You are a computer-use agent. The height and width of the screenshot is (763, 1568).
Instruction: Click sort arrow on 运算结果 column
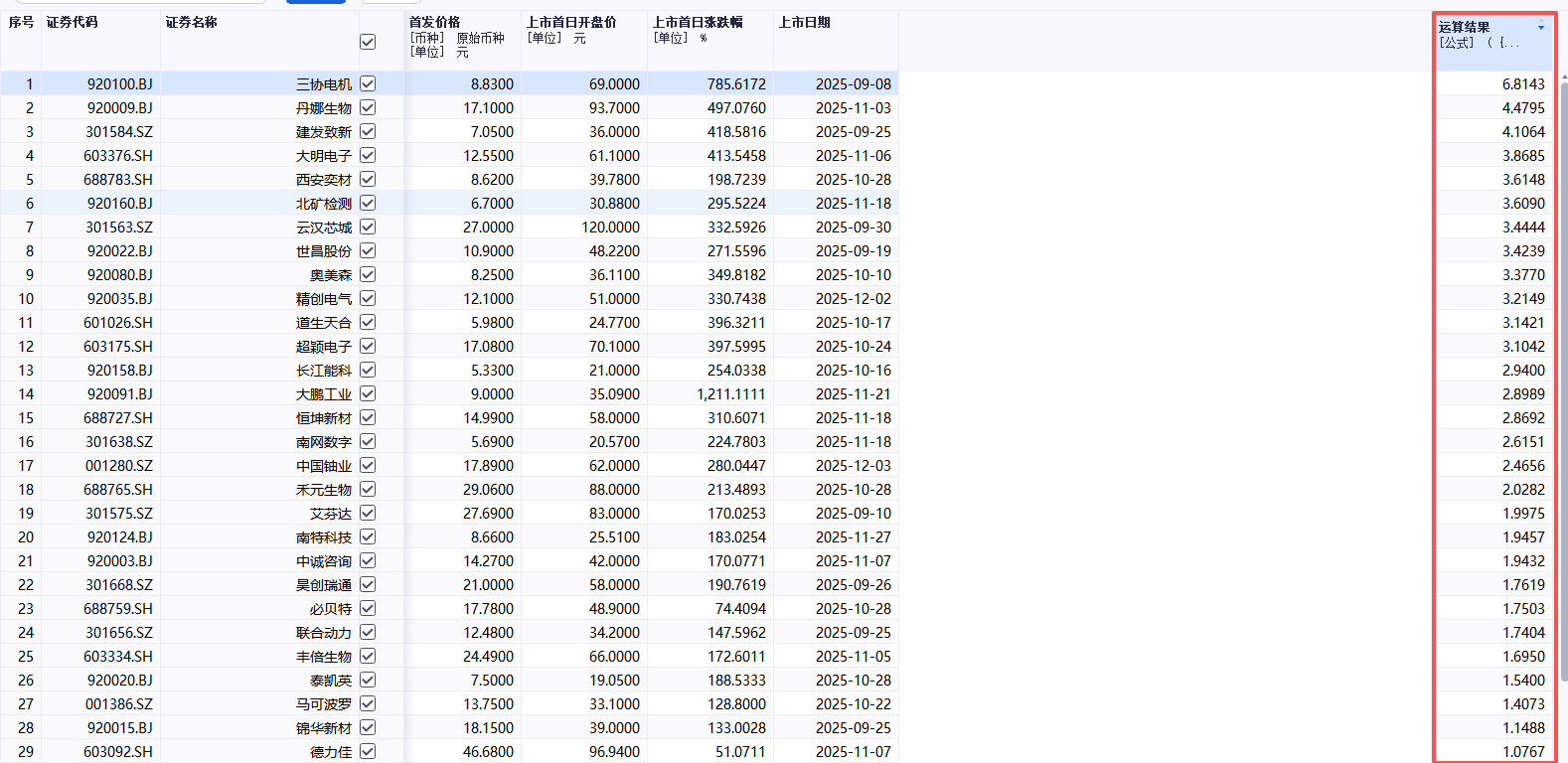pyautogui.click(x=1541, y=27)
